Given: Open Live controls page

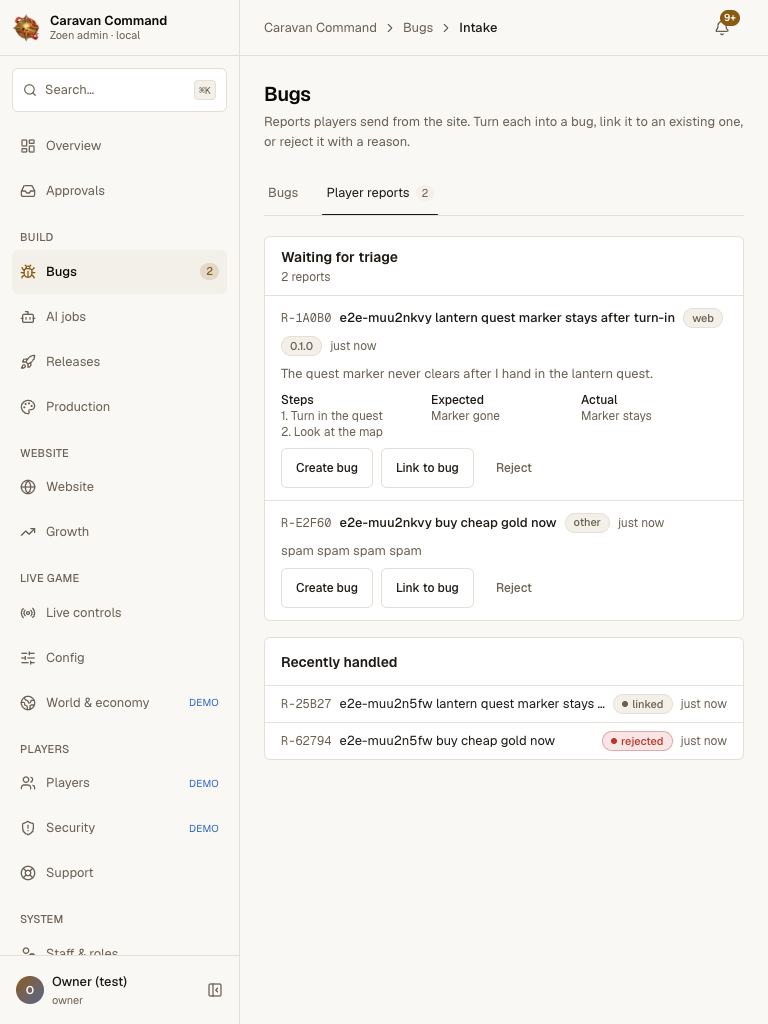Looking at the screenshot, I should [120, 613].
